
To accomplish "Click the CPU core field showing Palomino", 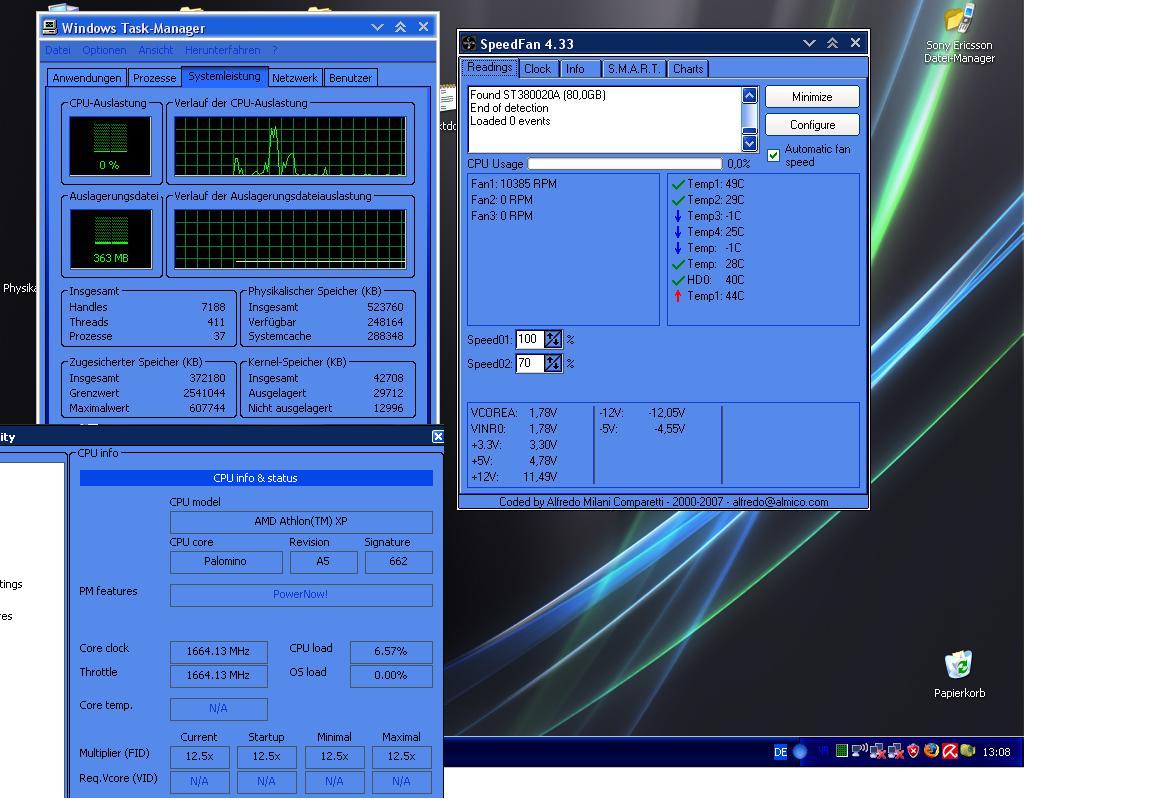I will click(x=226, y=562).
